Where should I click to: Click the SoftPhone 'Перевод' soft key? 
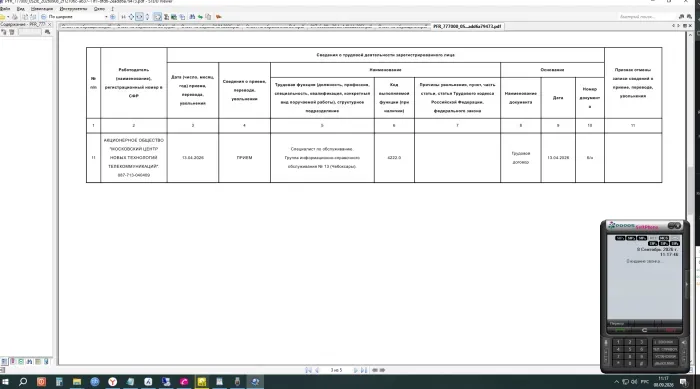(617, 323)
